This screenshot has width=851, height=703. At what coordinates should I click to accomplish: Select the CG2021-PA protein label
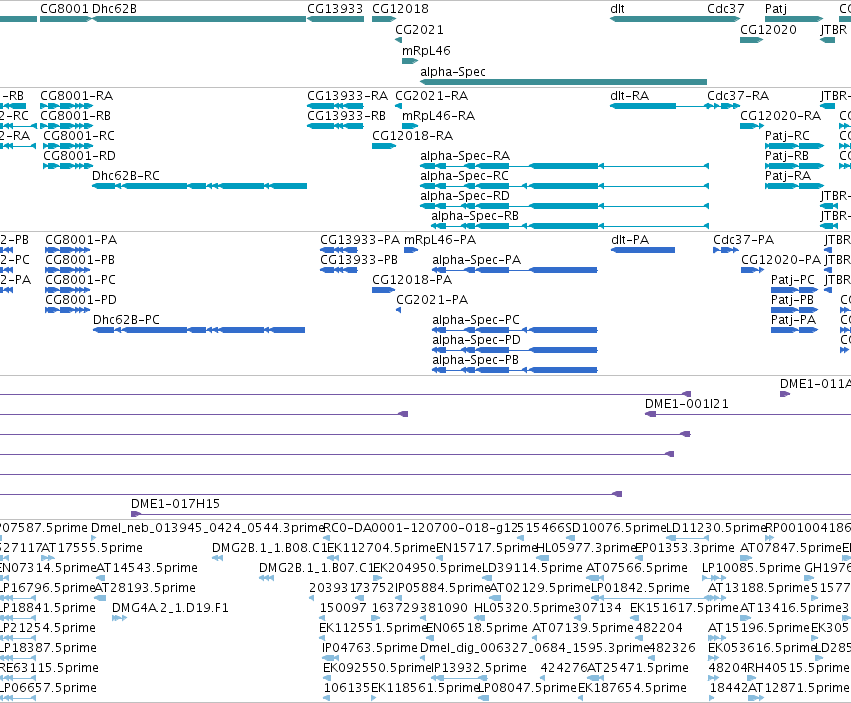pyautogui.click(x=432, y=300)
